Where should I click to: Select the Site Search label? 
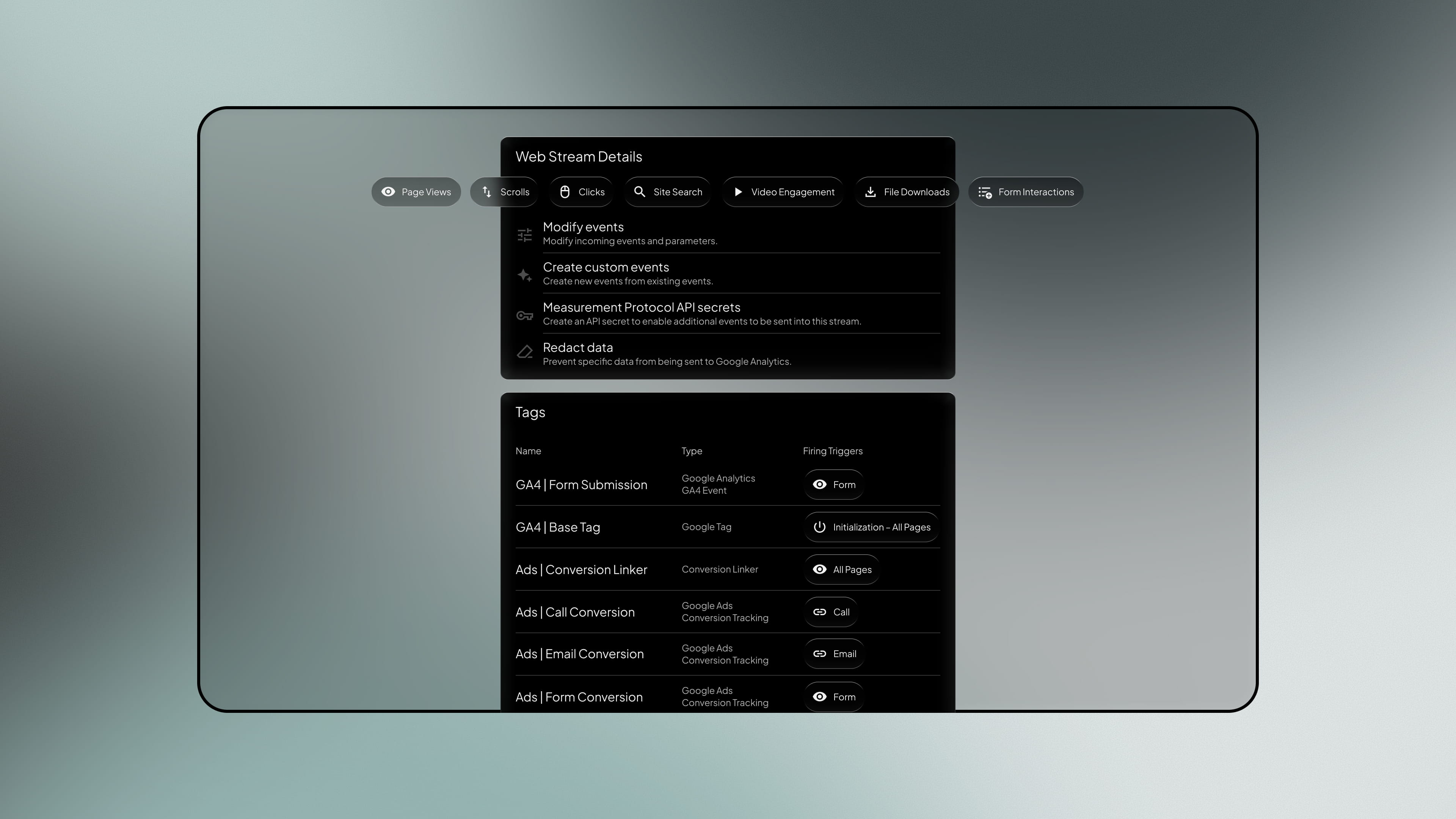(678, 192)
